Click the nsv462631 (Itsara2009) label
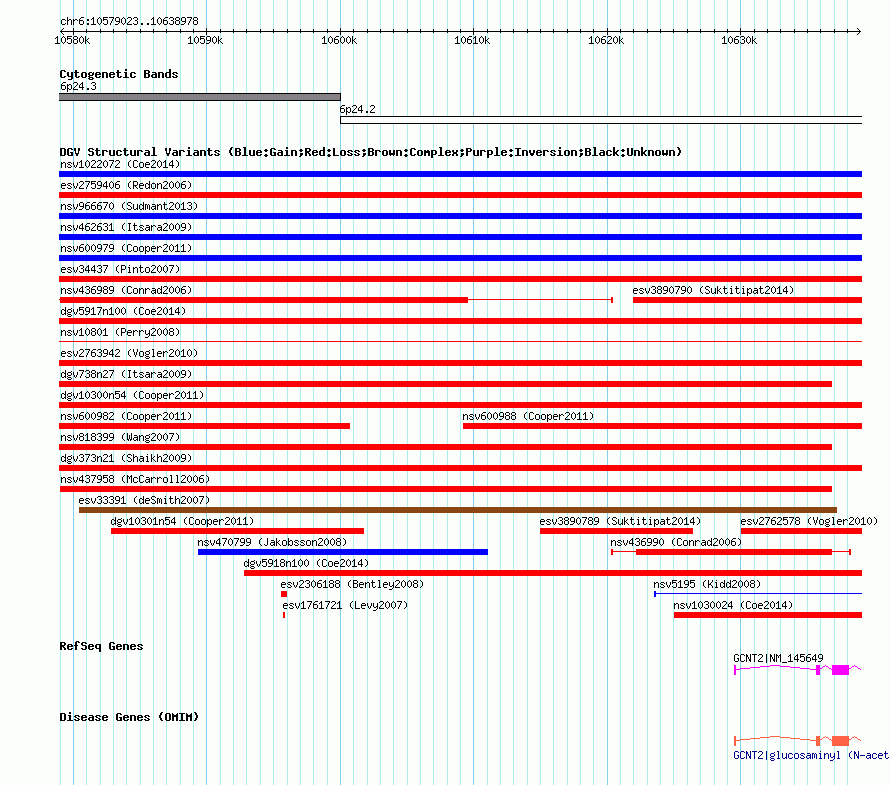 126,227
